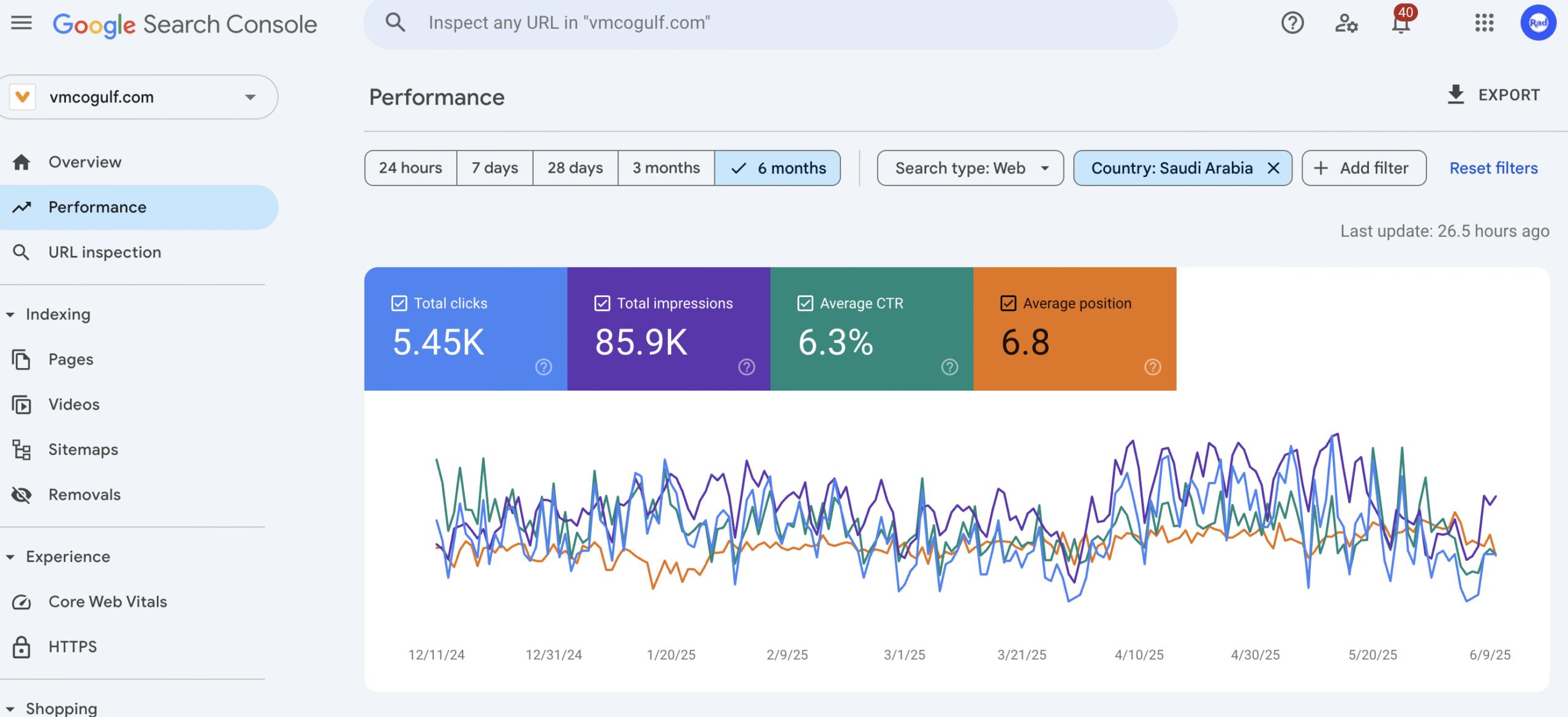The height and width of the screenshot is (717, 1568).
Task: Click Reset filters
Action: pos(1493,168)
